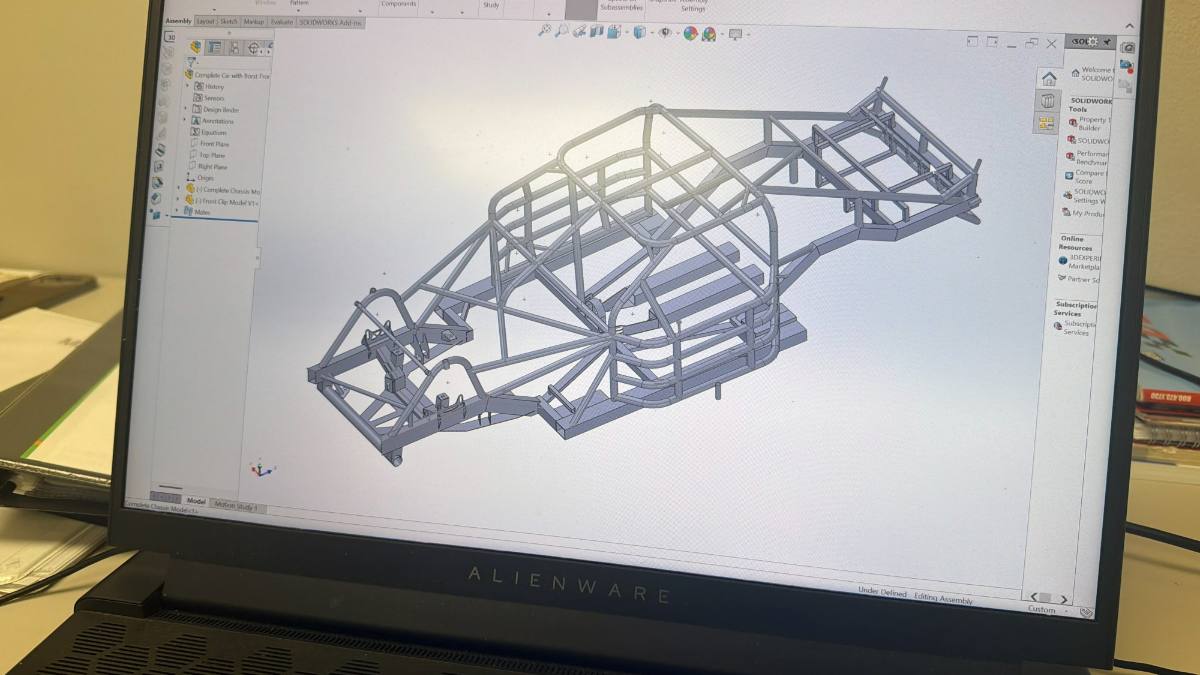Image resolution: width=1200 pixels, height=675 pixels.
Task: Click Editing Assembly status text
Action: tap(943, 599)
